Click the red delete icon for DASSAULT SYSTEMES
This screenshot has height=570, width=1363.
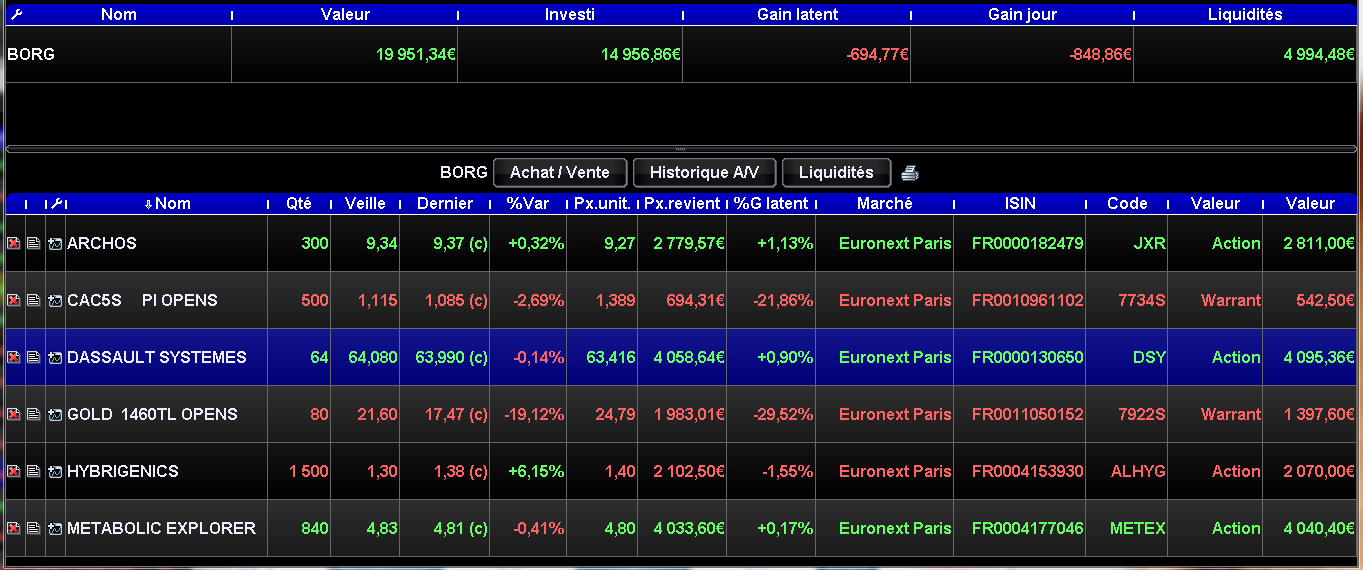(14, 357)
